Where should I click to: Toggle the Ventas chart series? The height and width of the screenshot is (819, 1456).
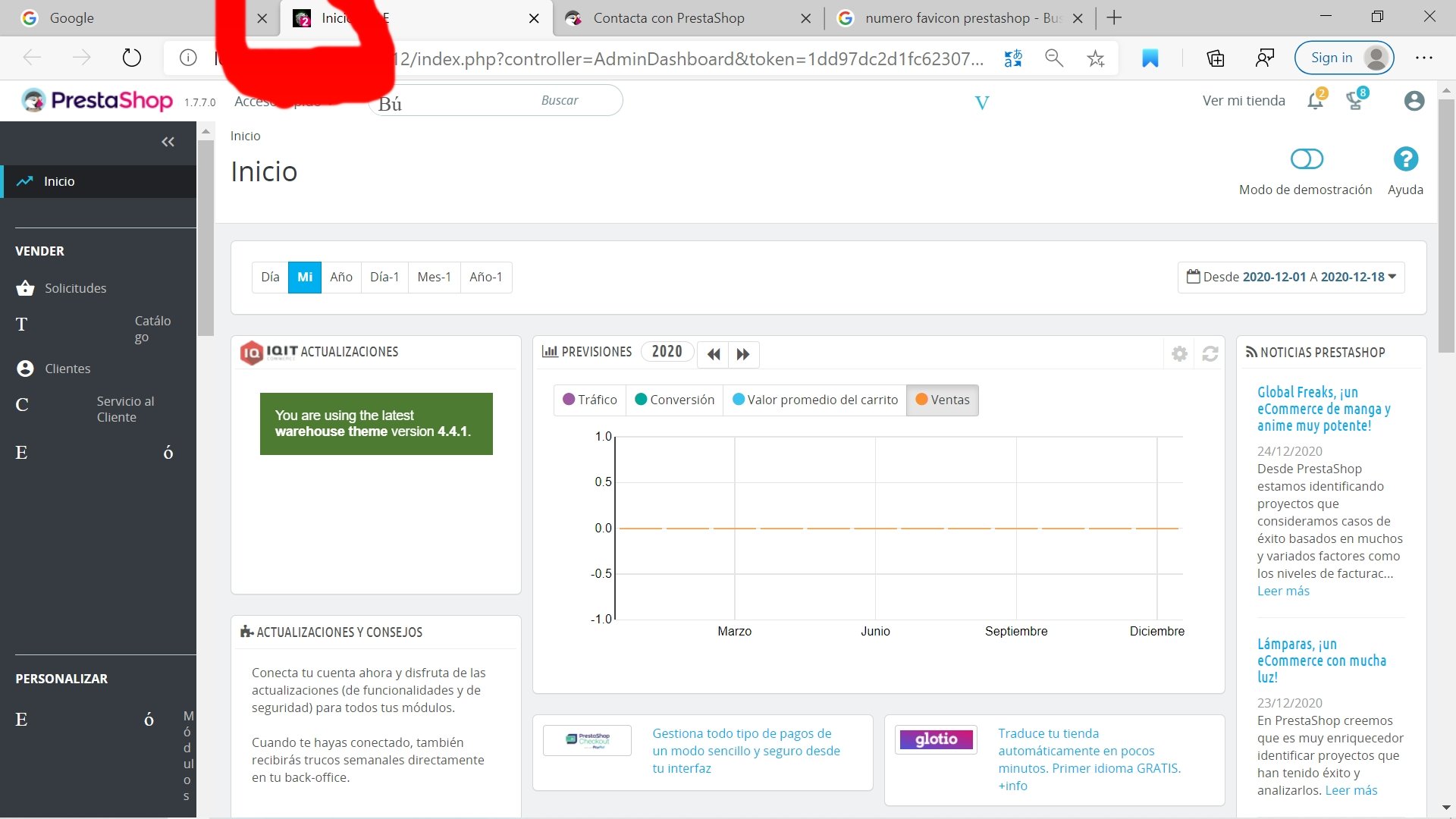(943, 400)
